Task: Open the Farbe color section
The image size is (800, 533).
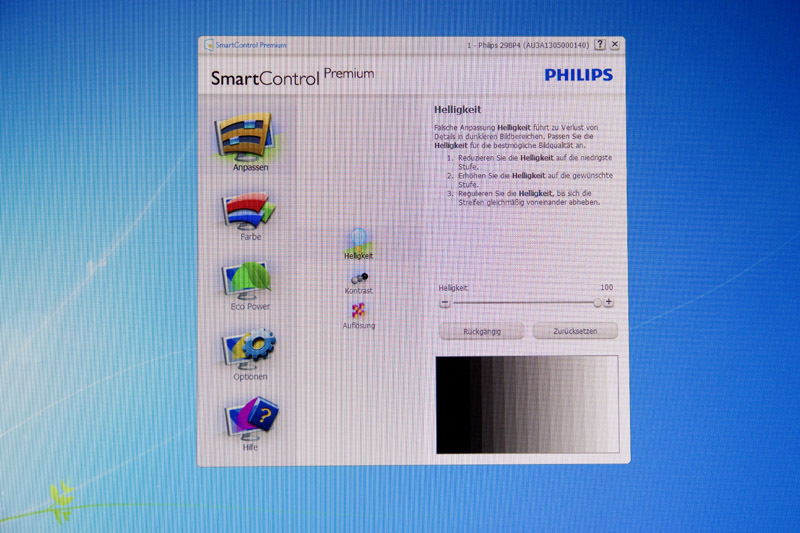Action: pyautogui.click(x=249, y=211)
